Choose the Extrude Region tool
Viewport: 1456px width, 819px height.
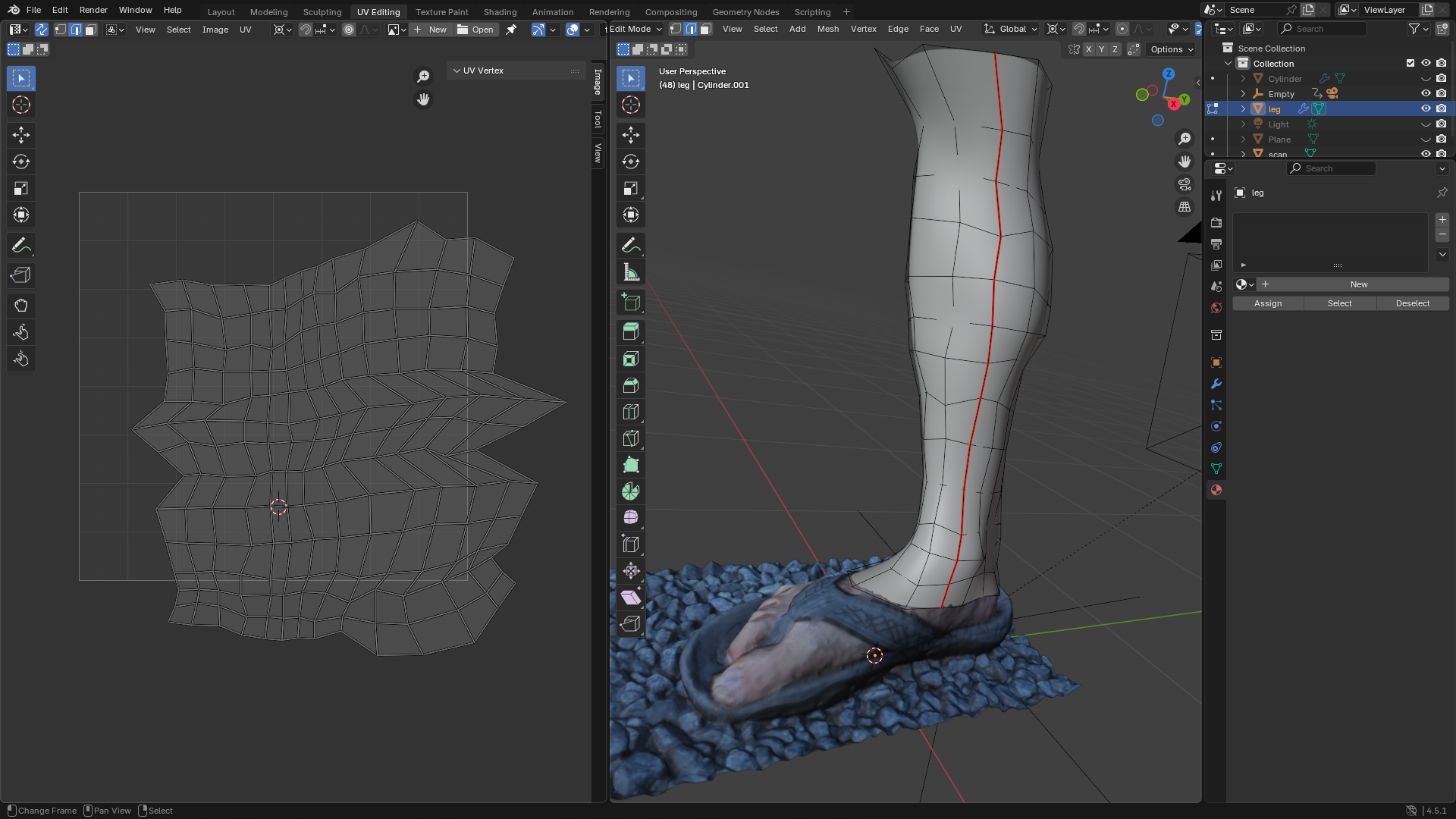(630, 332)
